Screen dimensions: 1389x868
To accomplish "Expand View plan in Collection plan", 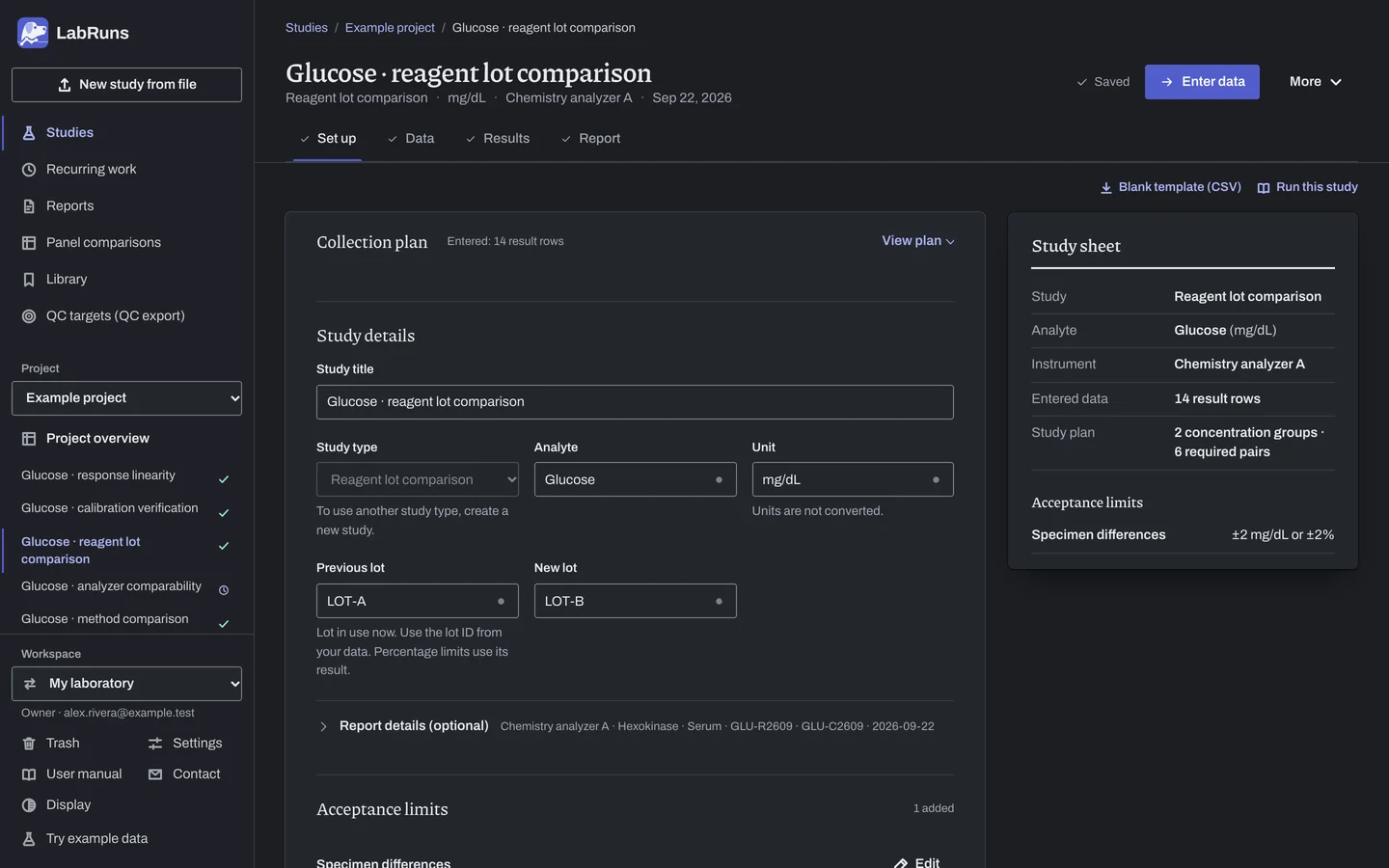I will click(918, 241).
